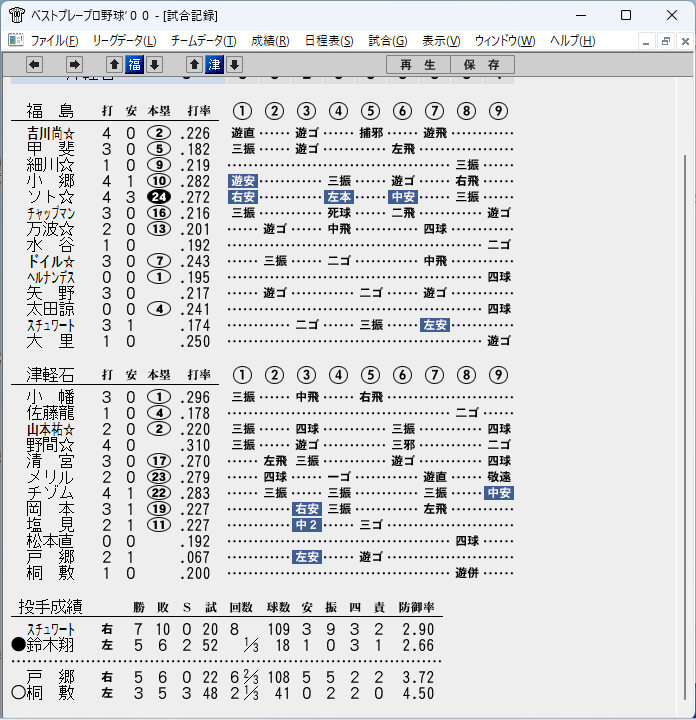Click player name 山本祐☆
696x720 pixels.
click(x=51, y=429)
